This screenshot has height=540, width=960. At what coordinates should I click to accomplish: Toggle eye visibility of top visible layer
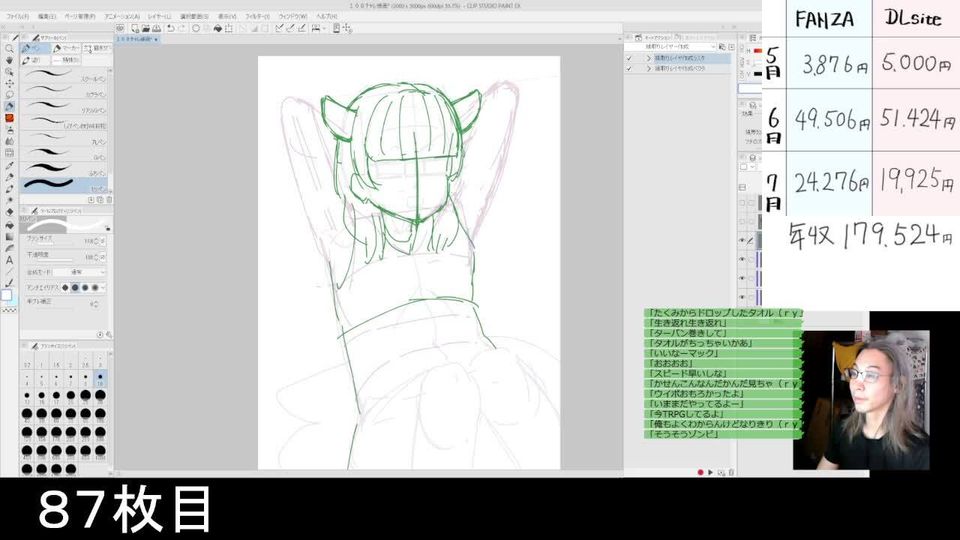coord(743,241)
